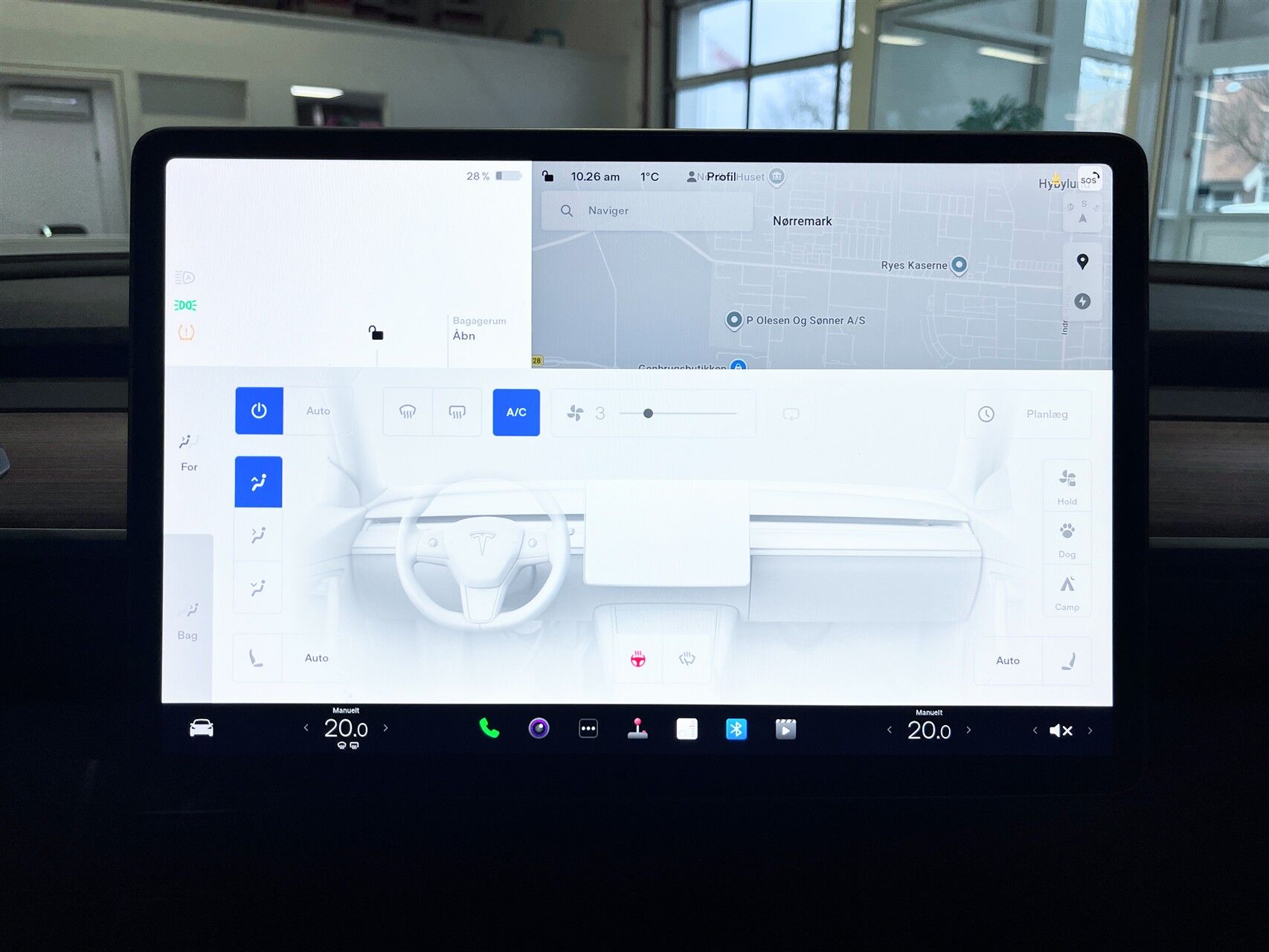Image resolution: width=1269 pixels, height=952 pixels.
Task: Toggle front windshield defrost
Action: click(x=408, y=412)
